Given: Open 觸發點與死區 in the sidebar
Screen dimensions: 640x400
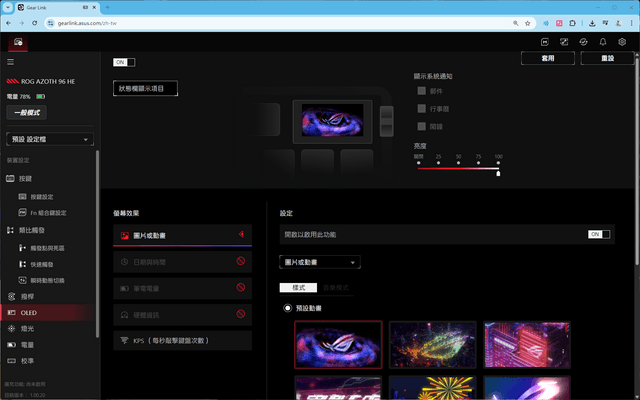Looking at the screenshot, I should tap(47, 248).
